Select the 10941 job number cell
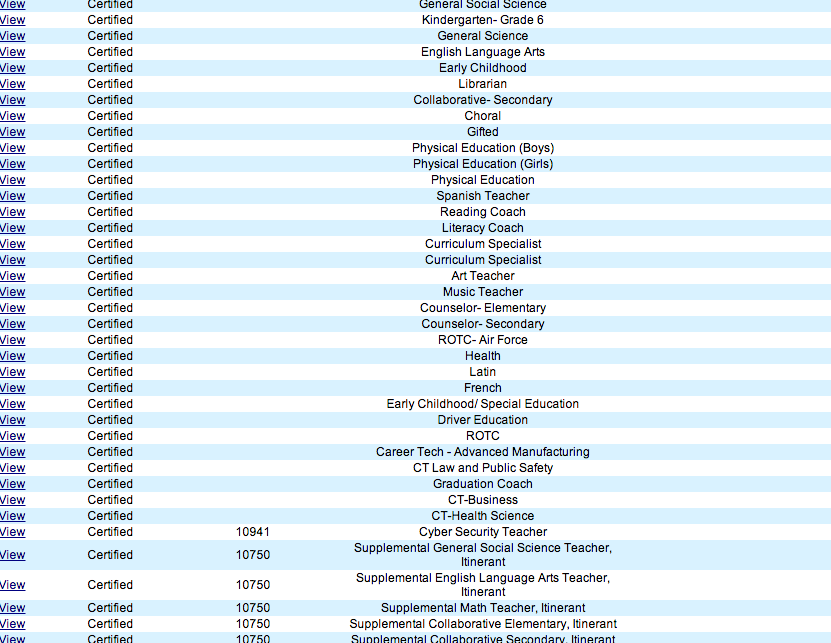831x643 pixels. 253,532
